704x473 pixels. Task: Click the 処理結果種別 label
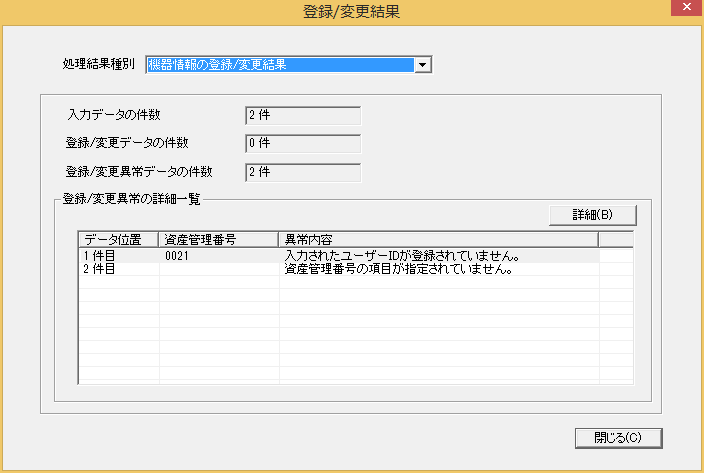[98, 64]
